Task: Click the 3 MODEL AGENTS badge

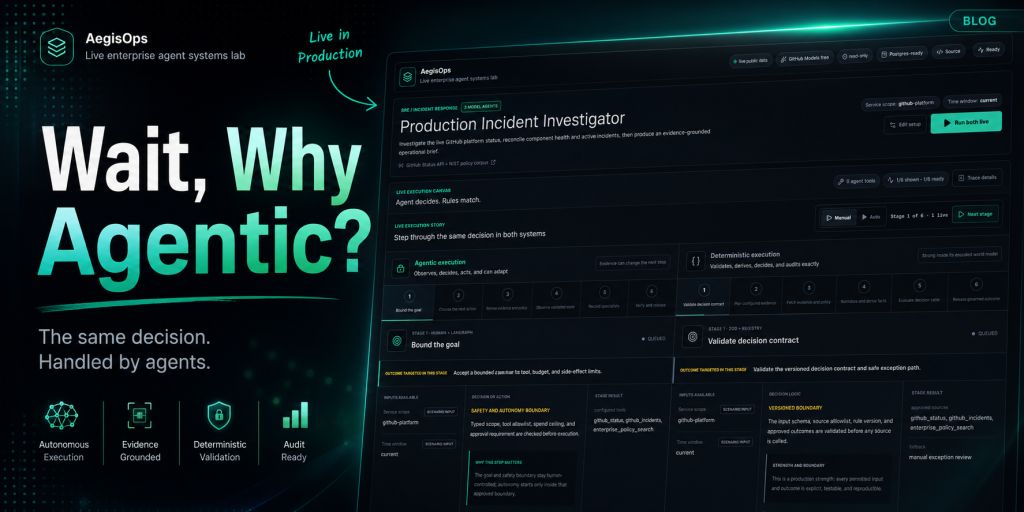Action: point(481,107)
